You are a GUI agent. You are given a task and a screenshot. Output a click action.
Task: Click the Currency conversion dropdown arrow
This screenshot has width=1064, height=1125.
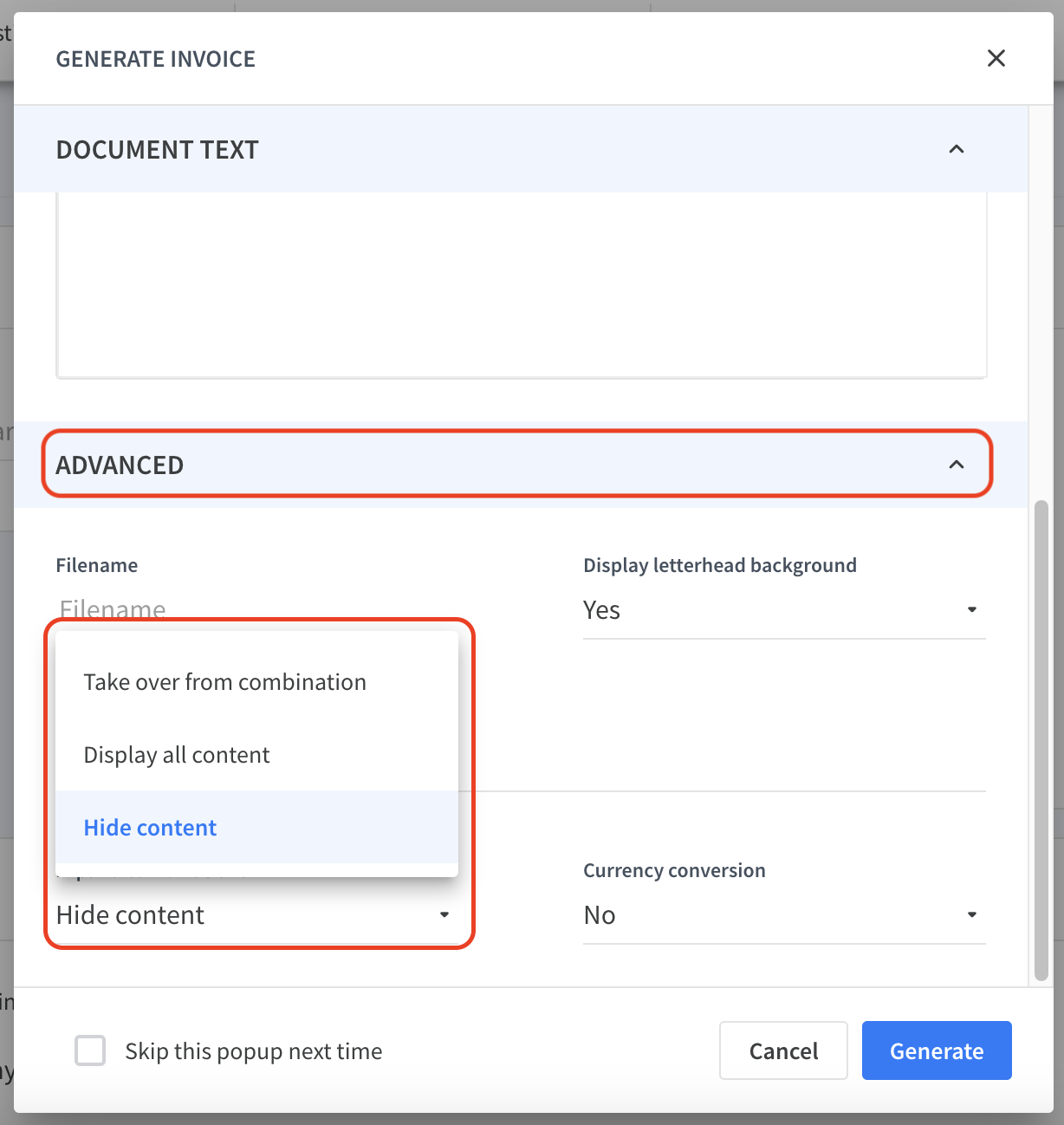pyautogui.click(x=972, y=914)
